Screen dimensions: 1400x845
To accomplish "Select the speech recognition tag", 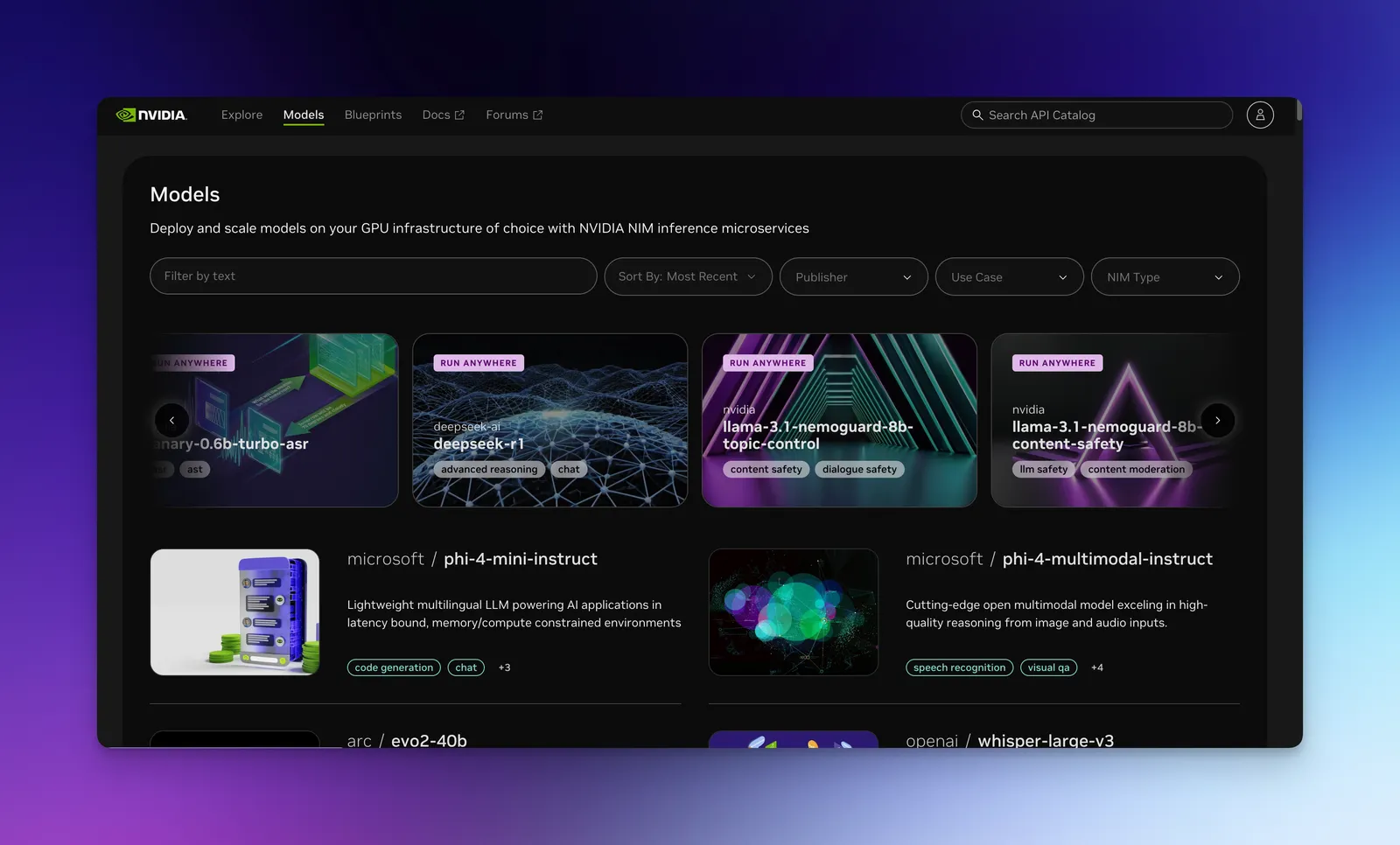I will 959,667.
